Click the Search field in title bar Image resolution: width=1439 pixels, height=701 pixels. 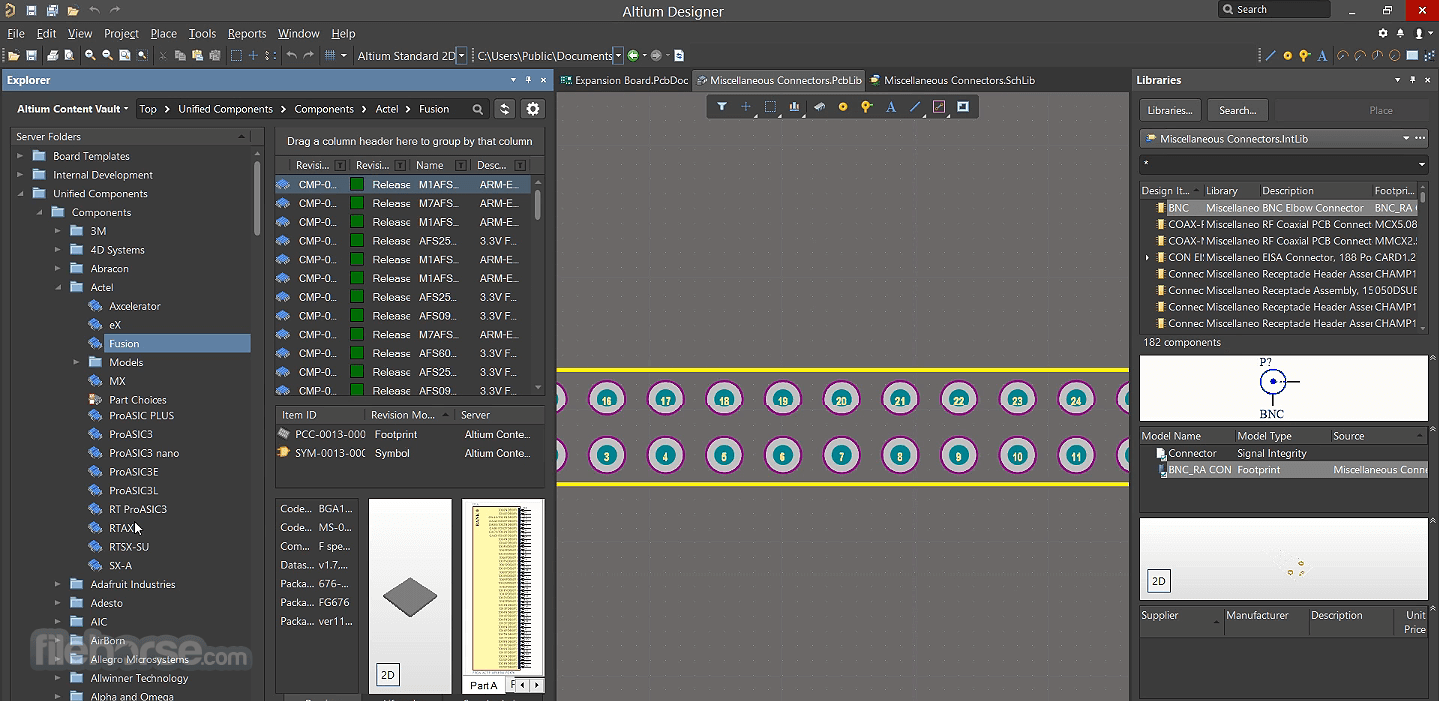coord(1274,10)
